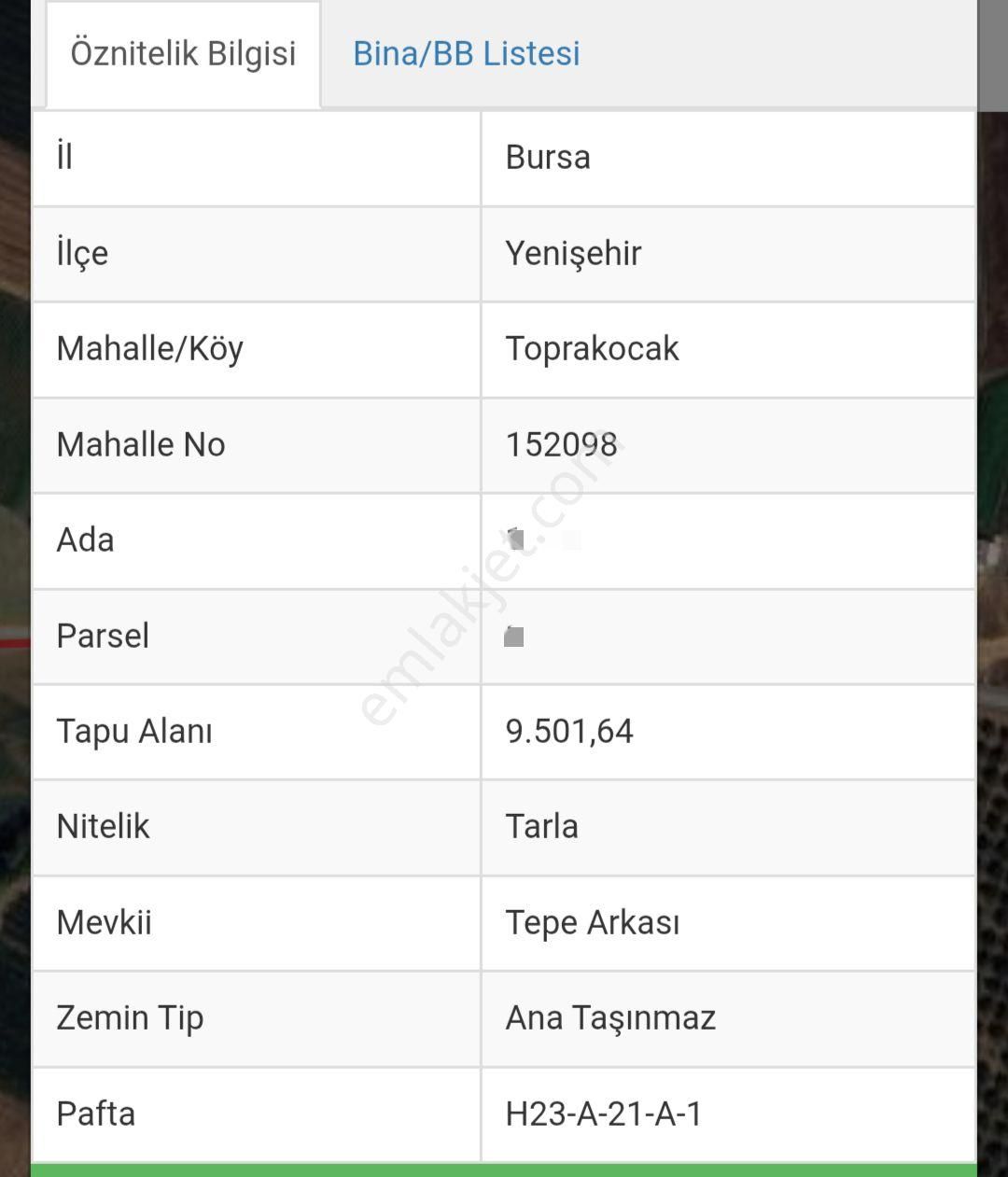Click the Mevkii row label

coord(104,922)
